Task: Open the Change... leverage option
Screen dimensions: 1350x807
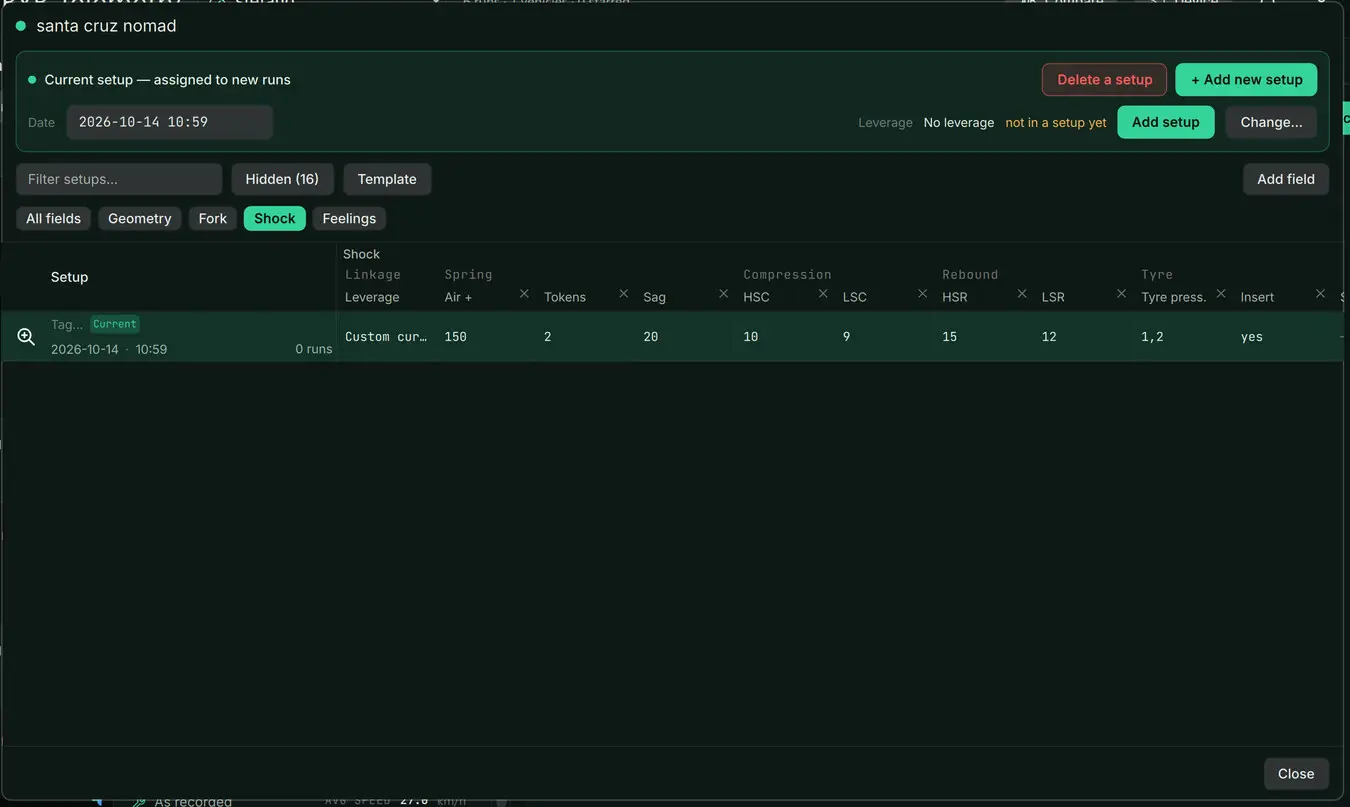Action: (1271, 122)
